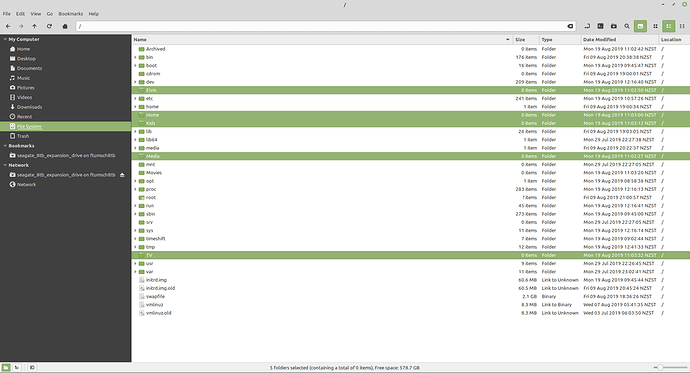Expand the boot folder row
690x373 pixels.
point(136,66)
